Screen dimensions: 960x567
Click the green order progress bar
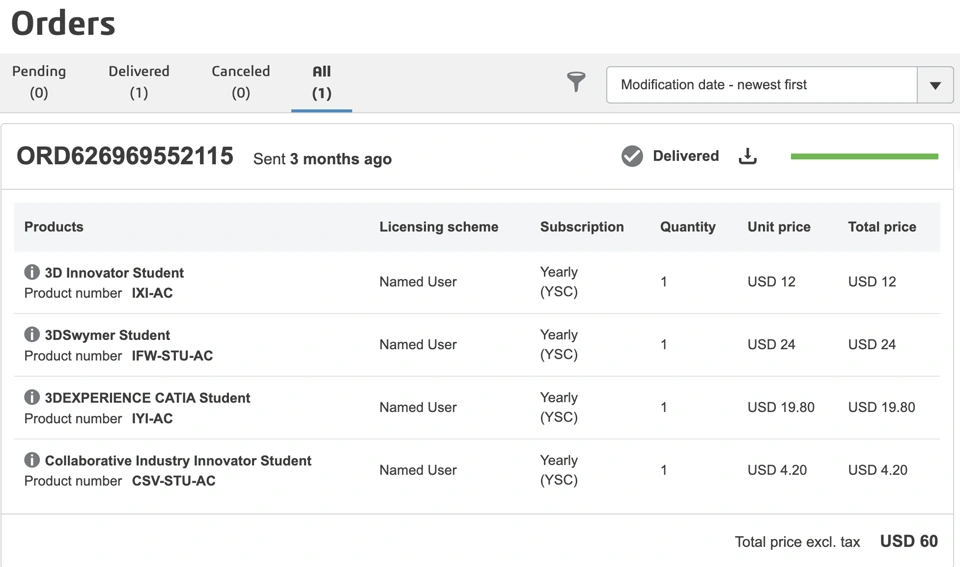864,156
